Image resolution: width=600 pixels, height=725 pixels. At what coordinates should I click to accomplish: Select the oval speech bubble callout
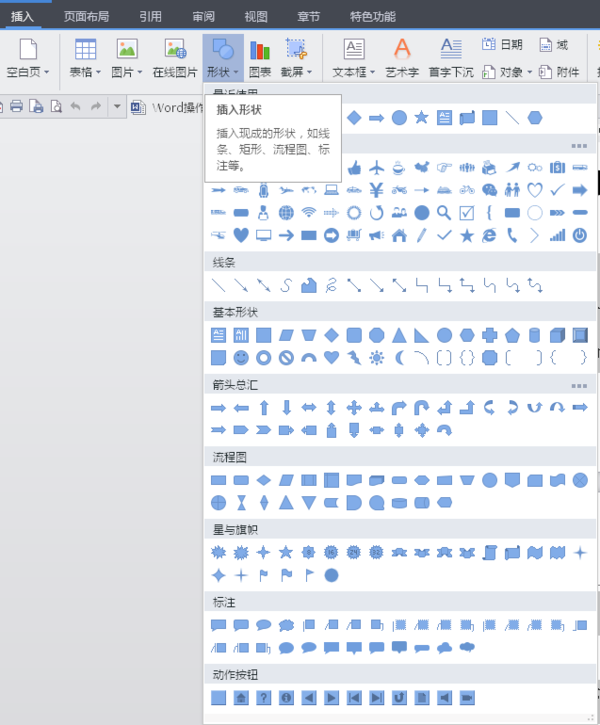(x=263, y=625)
